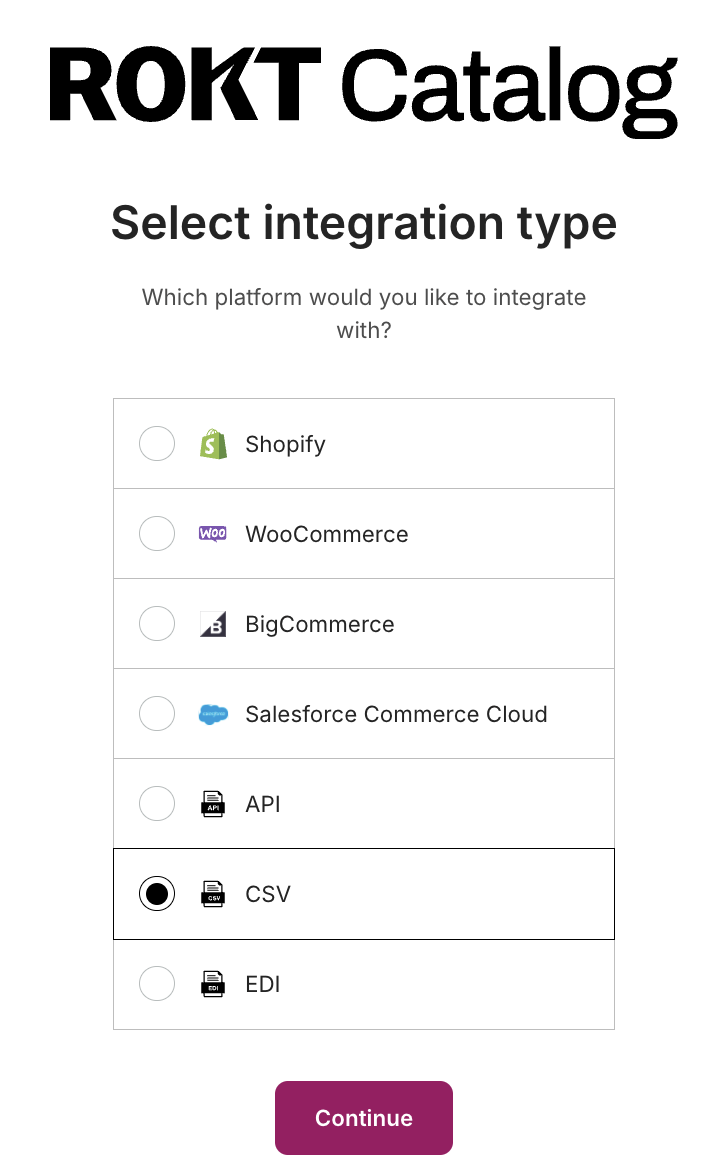This screenshot has height=1172, width=726.
Task: Click the Salesforce Commerce Cloud label
Action: pyautogui.click(x=396, y=714)
